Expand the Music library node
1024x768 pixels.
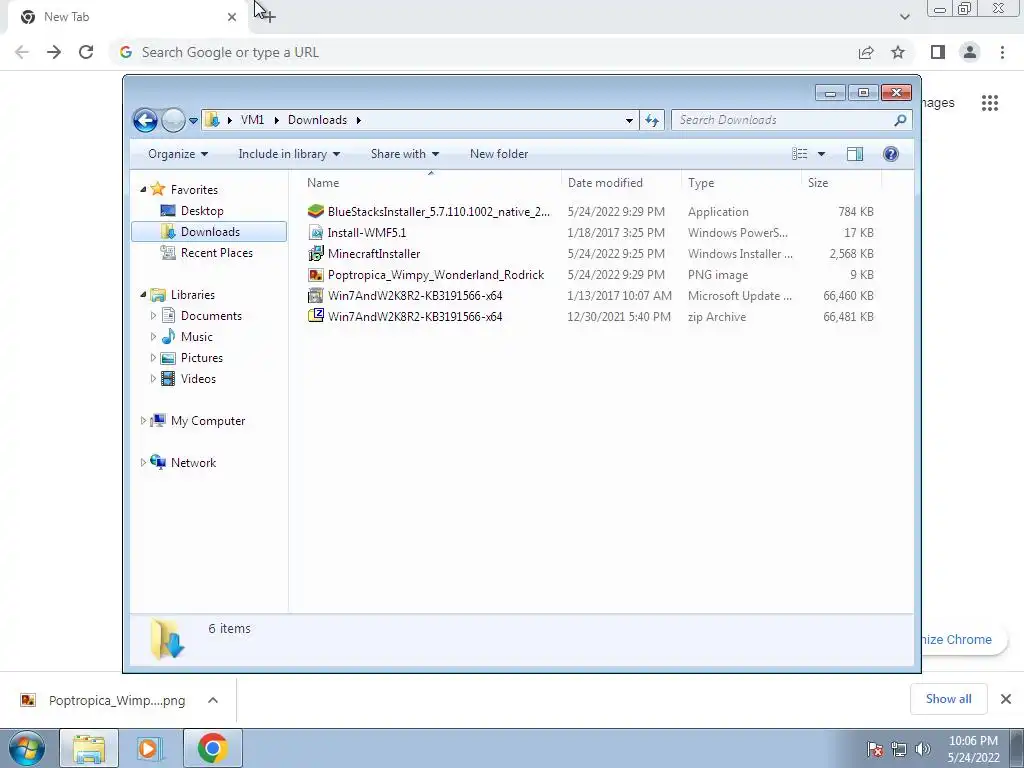[153, 337]
